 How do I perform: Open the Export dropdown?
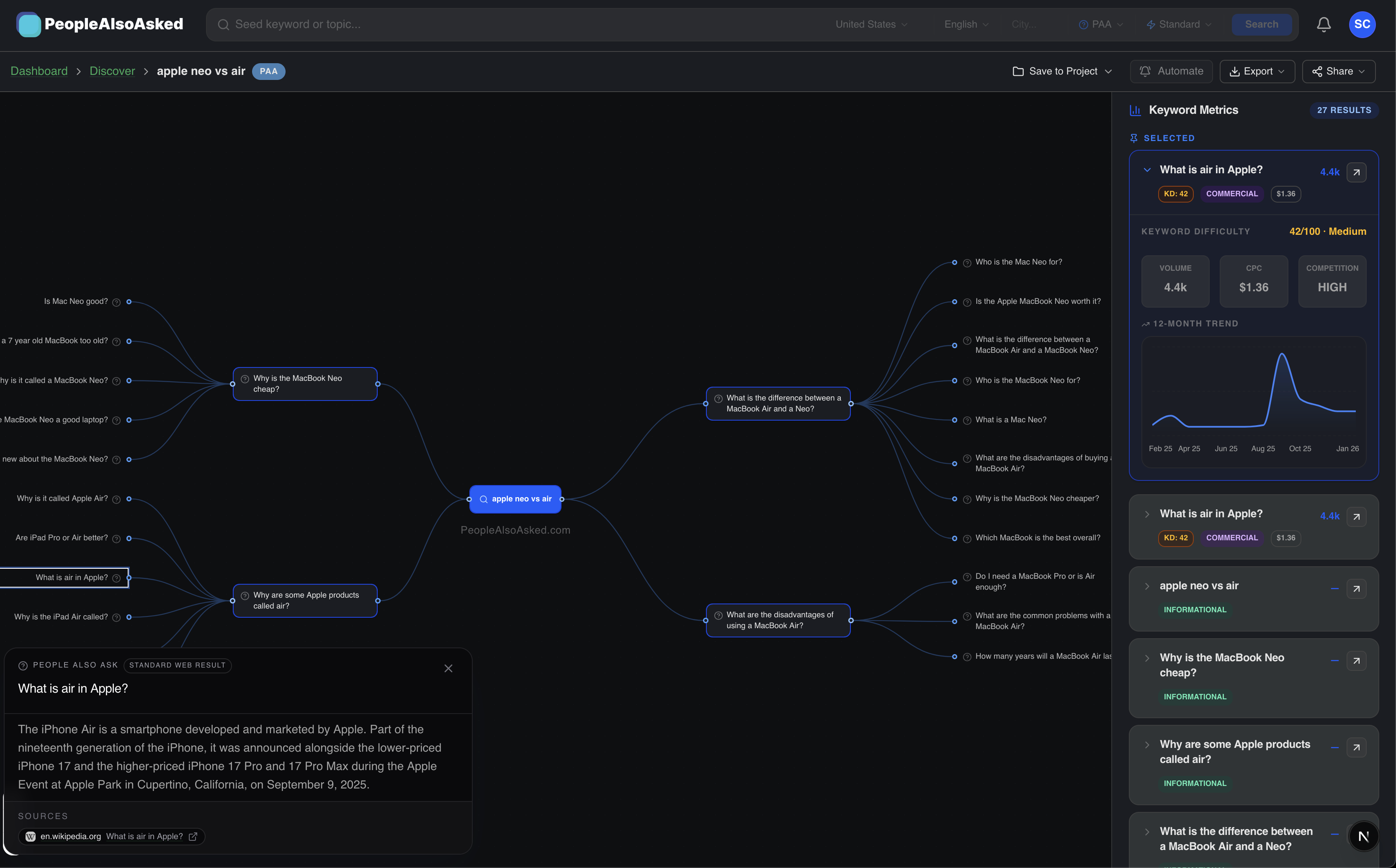(1257, 71)
